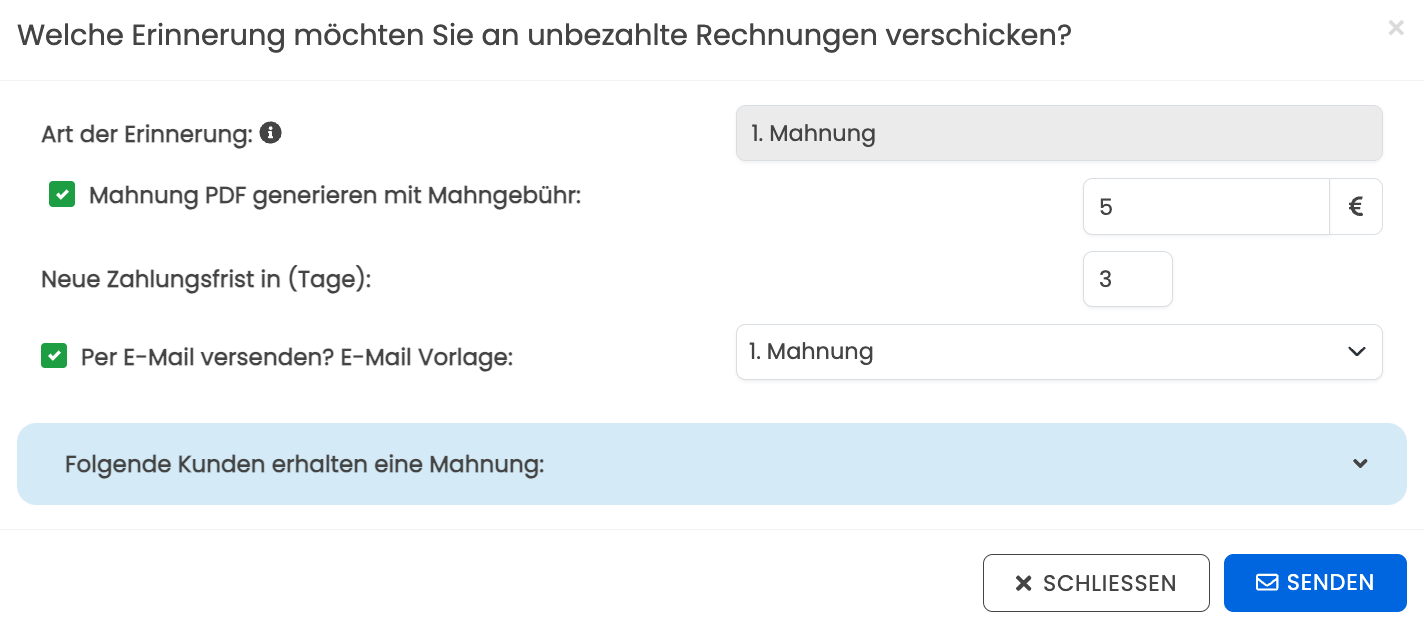Dismiss the dialog with the top-right X
Image resolution: width=1424 pixels, height=630 pixels.
point(1396,28)
